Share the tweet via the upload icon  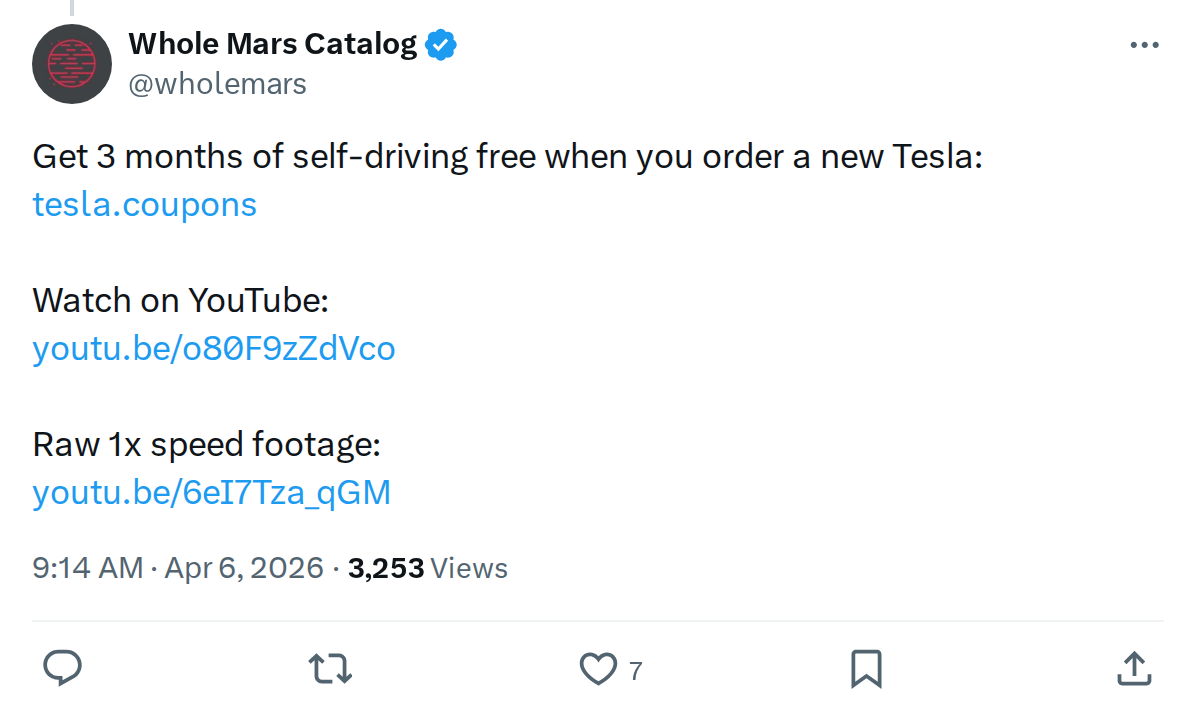tap(1133, 667)
